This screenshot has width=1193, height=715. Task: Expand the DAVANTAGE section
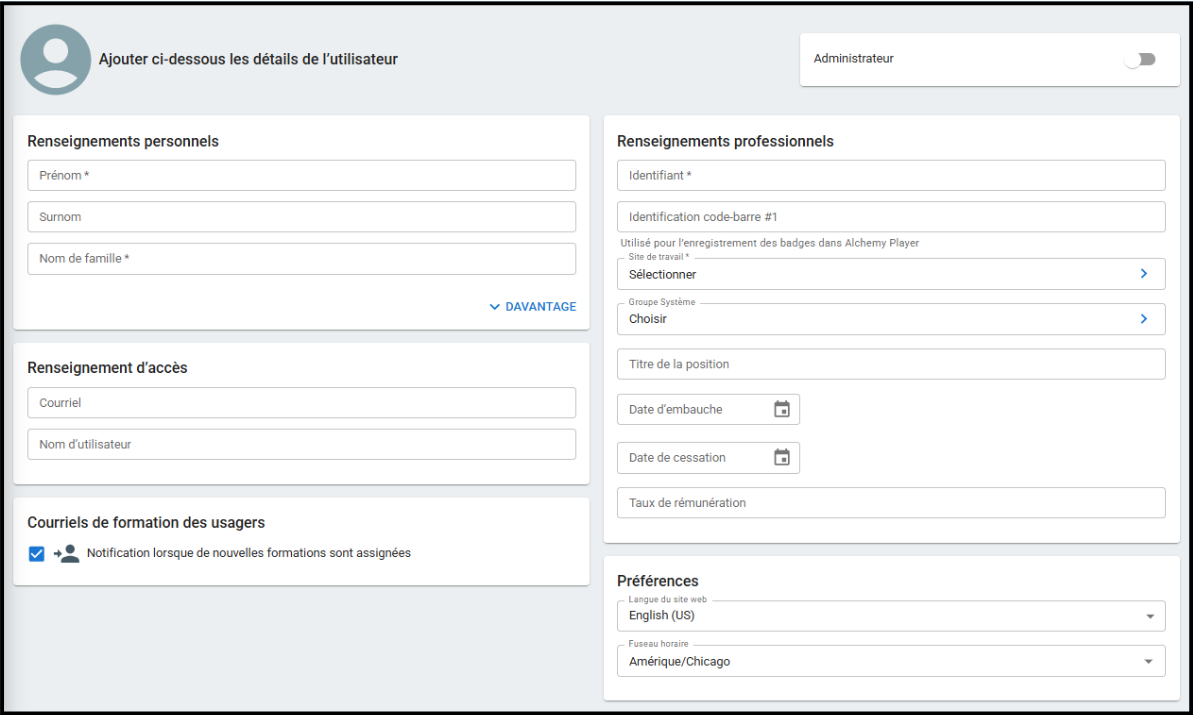(x=533, y=307)
